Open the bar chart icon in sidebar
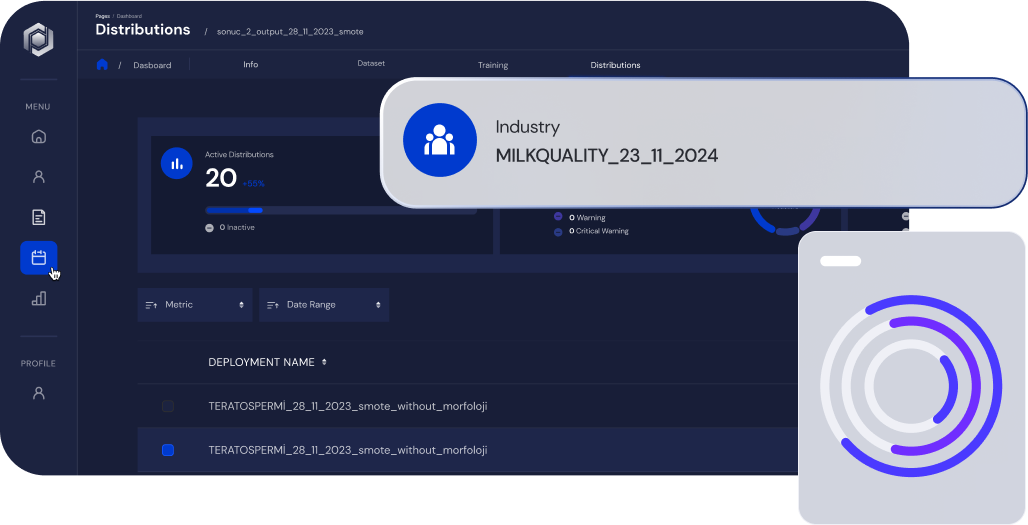This screenshot has height=525, width=1028. pos(39,298)
